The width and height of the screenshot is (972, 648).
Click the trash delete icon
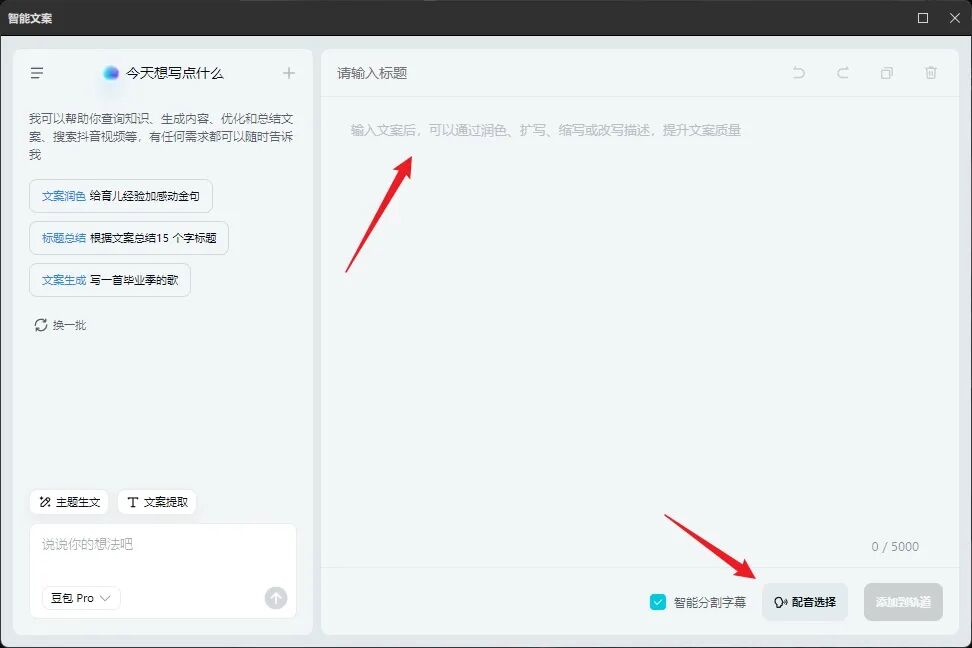tap(930, 72)
